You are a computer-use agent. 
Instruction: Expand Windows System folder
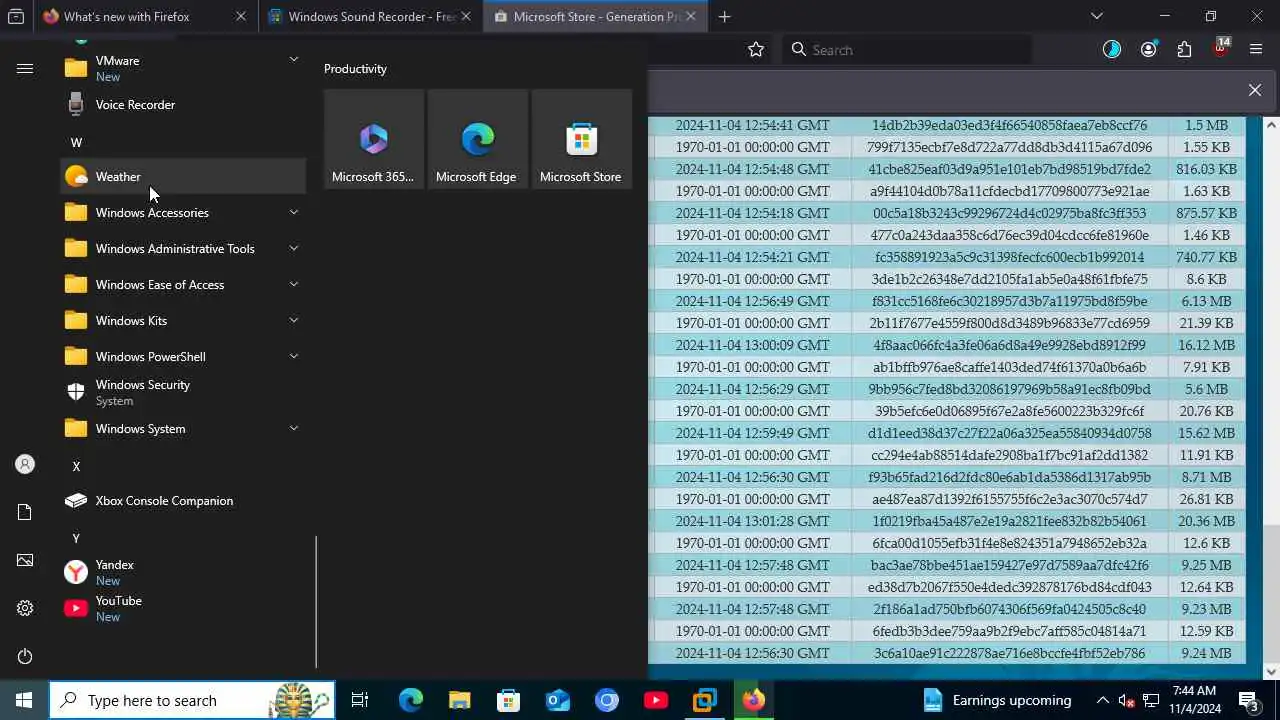pos(183,429)
